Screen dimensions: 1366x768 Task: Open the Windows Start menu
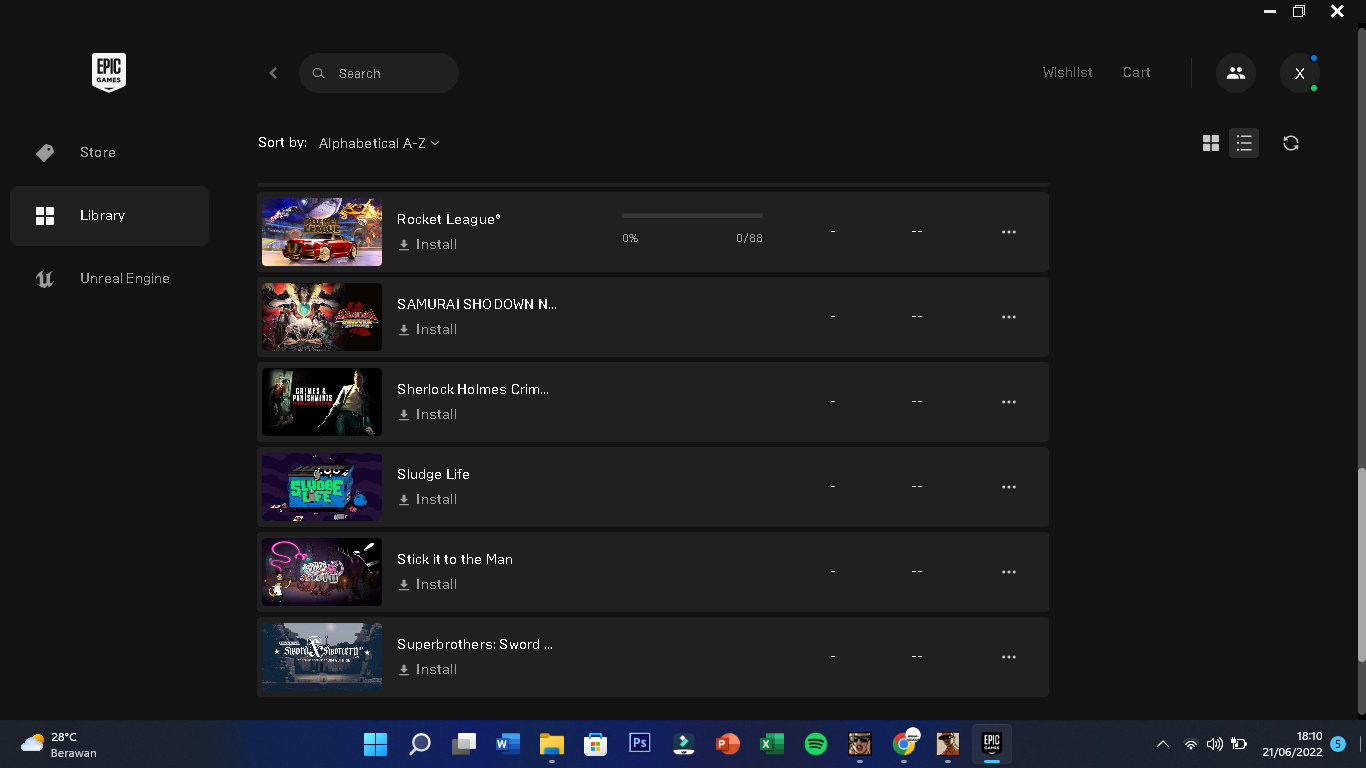pyautogui.click(x=376, y=744)
